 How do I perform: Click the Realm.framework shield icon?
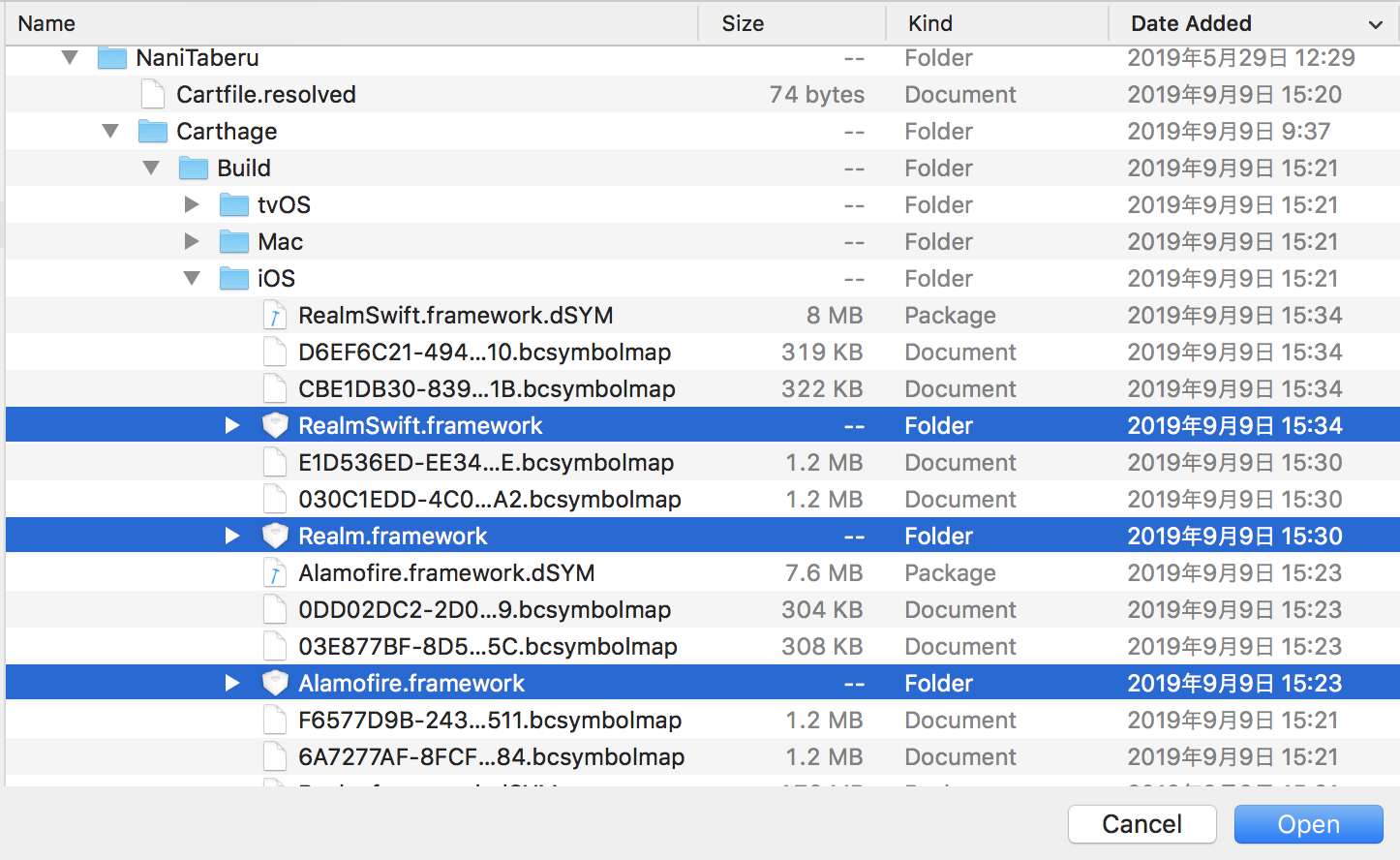tap(275, 536)
